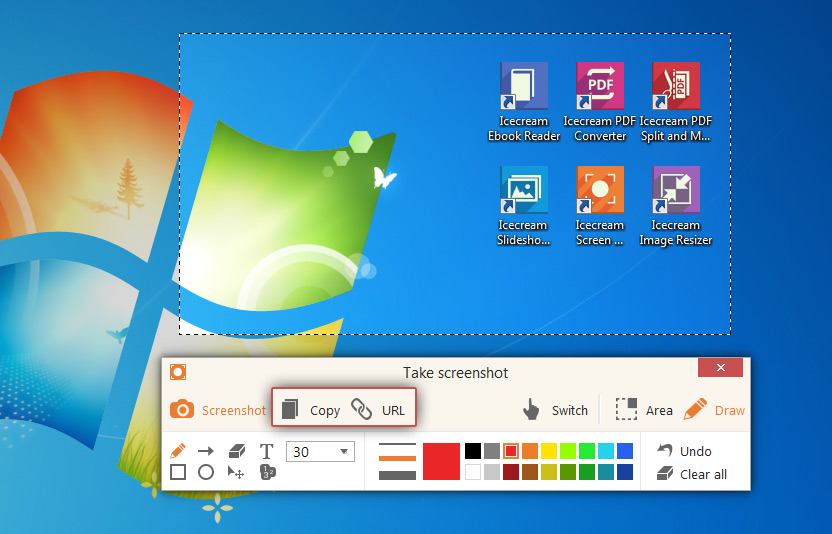The width and height of the screenshot is (832, 534).
Task: Pick the lime green color swatch
Action: click(x=568, y=451)
